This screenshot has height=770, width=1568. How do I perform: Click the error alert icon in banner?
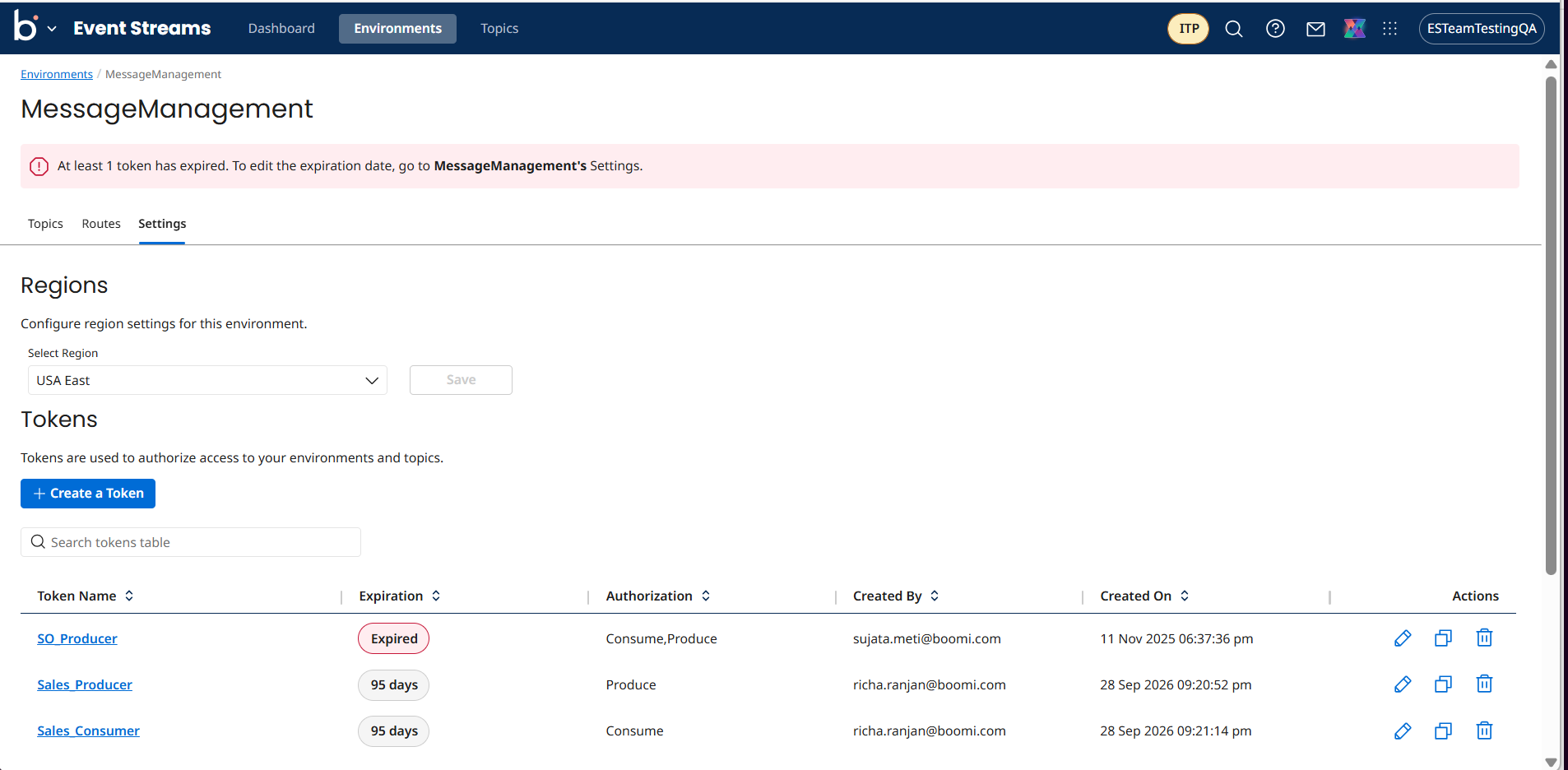tap(39, 166)
